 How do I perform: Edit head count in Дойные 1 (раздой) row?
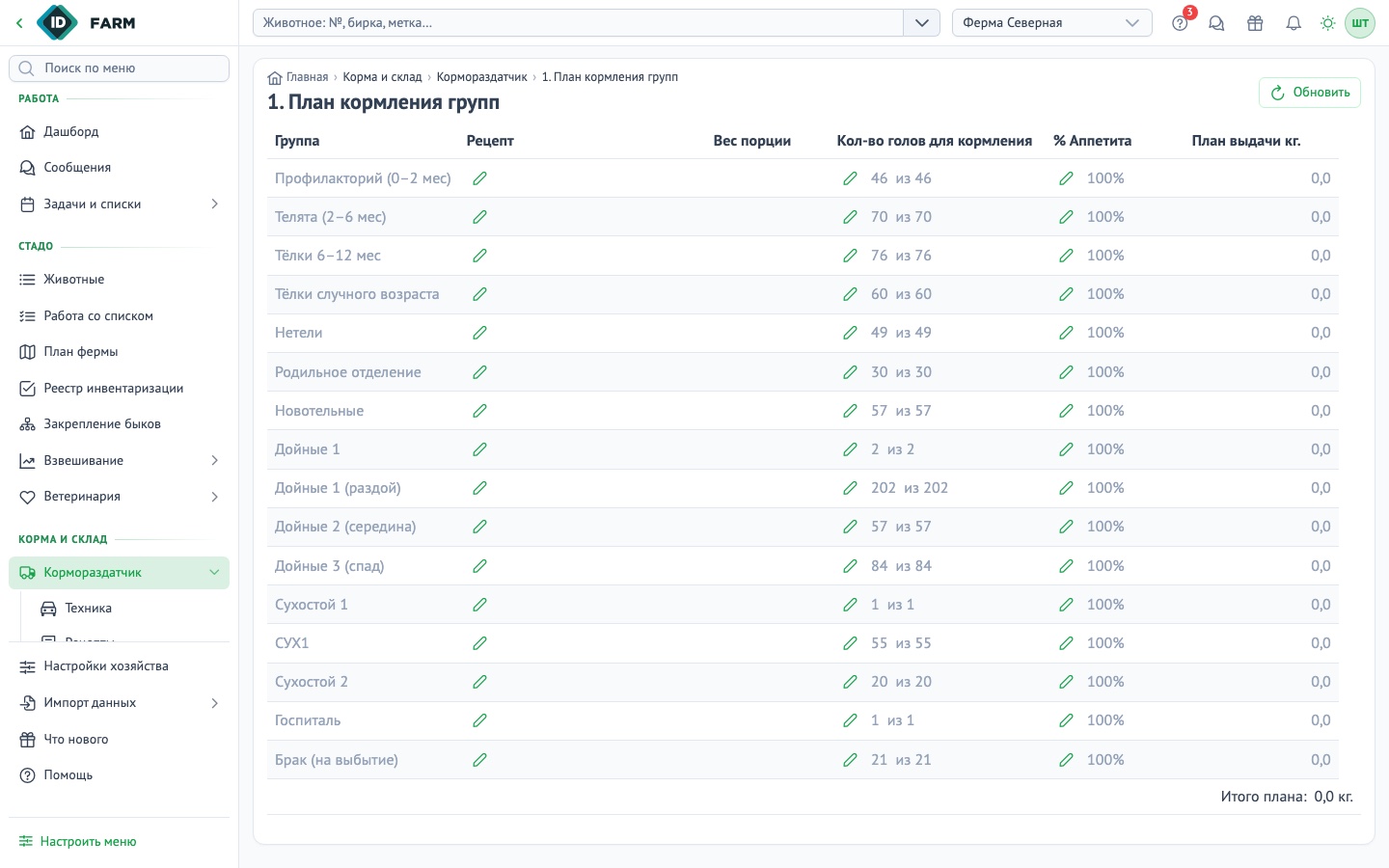850,488
